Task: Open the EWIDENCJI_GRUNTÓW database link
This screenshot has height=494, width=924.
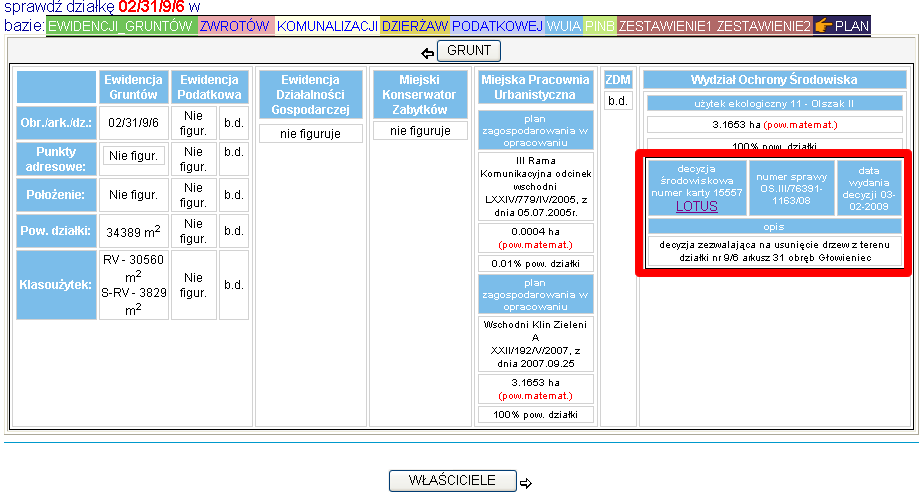Action: (121, 26)
